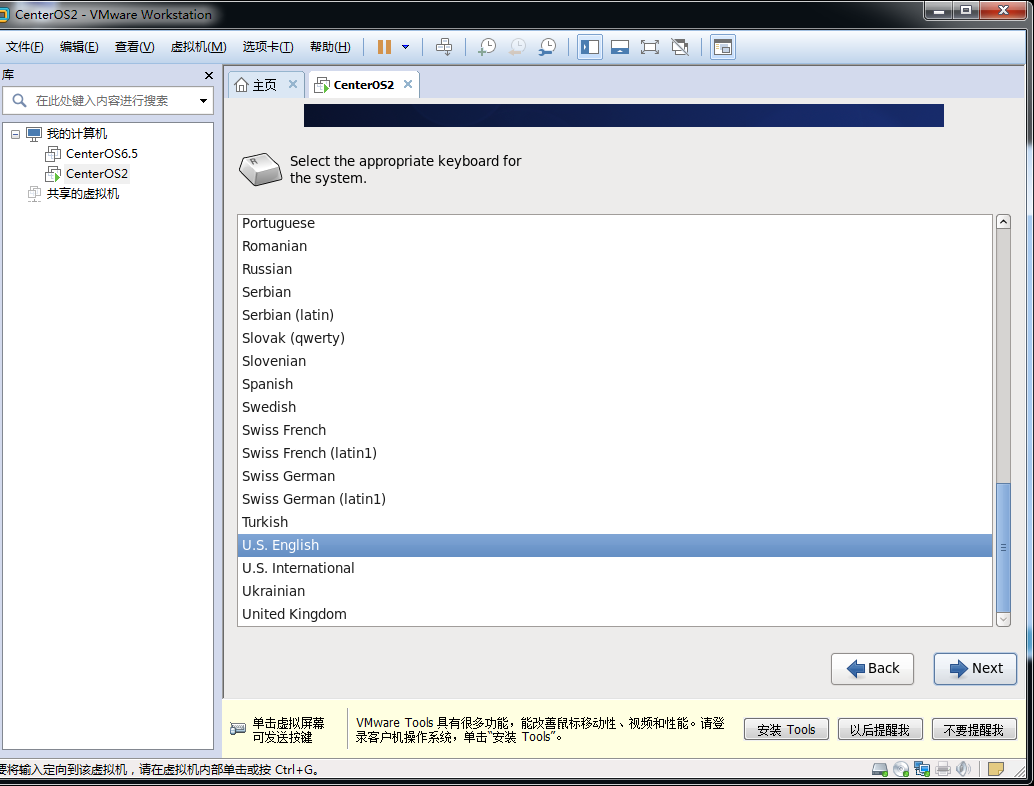Select Spanish keyboard layout
1034x786 pixels.
point(615,384)
